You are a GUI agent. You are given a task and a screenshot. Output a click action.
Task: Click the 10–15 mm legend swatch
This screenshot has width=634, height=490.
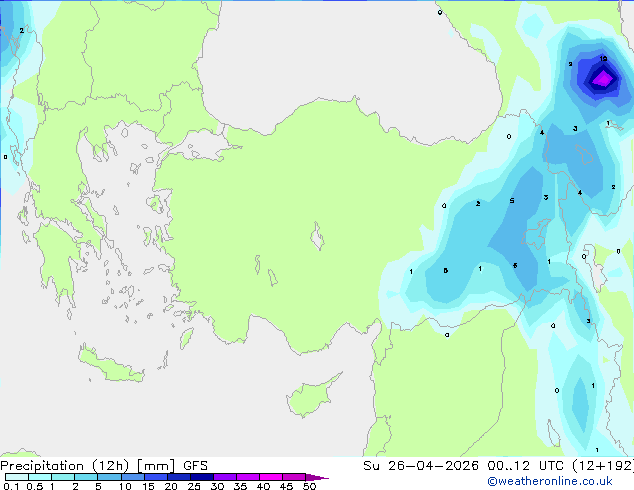coord(132,477)
